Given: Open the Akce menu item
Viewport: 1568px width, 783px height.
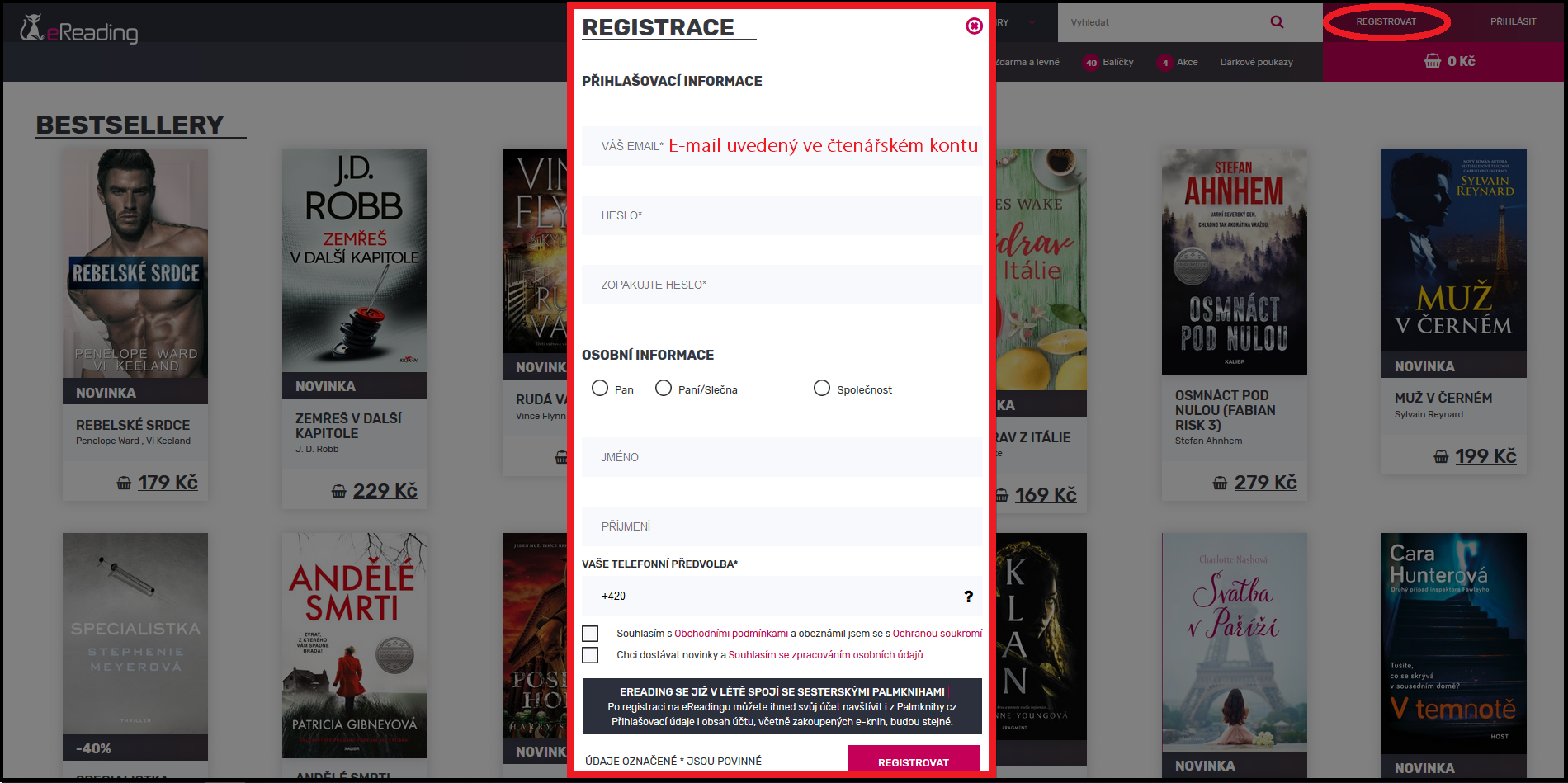Looking at the screenshot, I should 1188,63.
